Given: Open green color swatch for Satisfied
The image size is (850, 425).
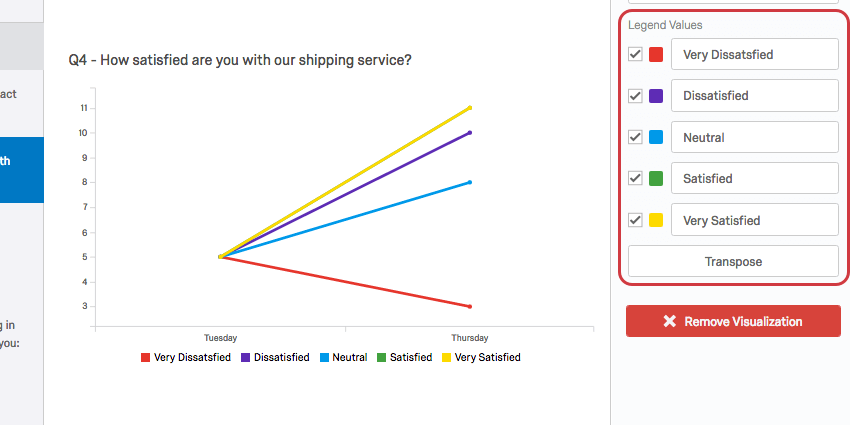Looking at the screenshot, I should (656, 178).
